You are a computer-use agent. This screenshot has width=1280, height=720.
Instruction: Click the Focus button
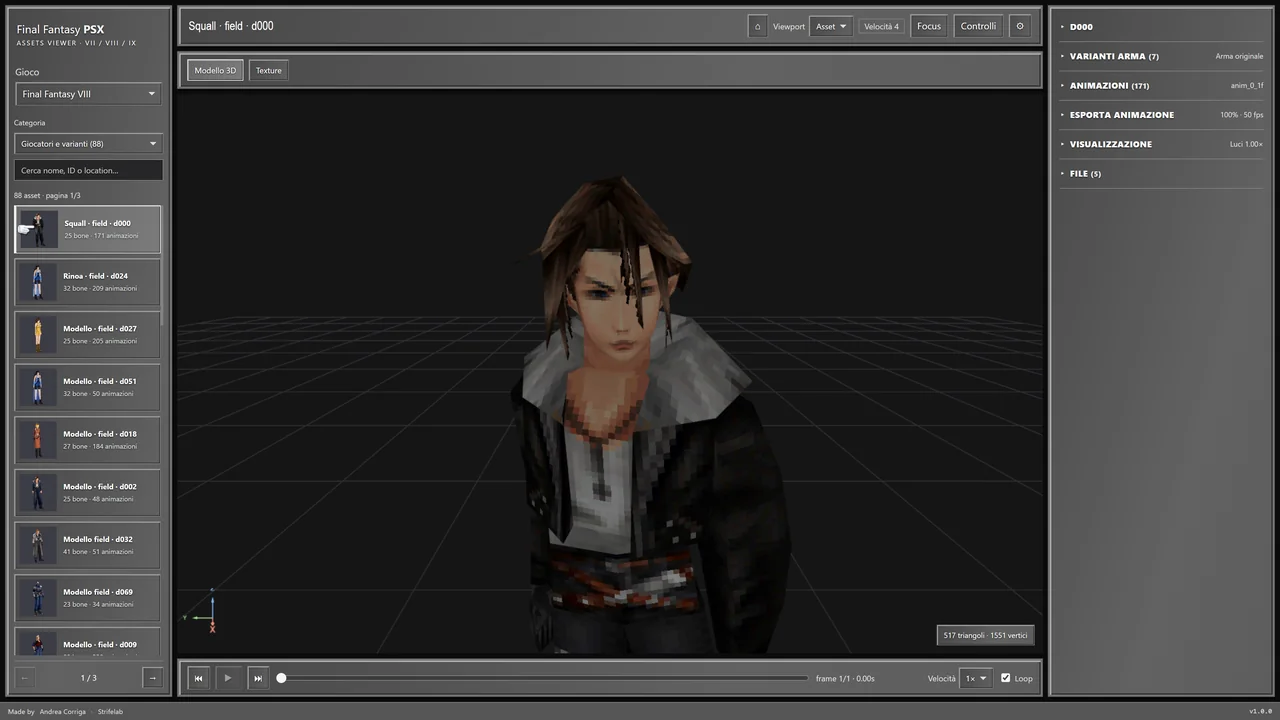929,26
